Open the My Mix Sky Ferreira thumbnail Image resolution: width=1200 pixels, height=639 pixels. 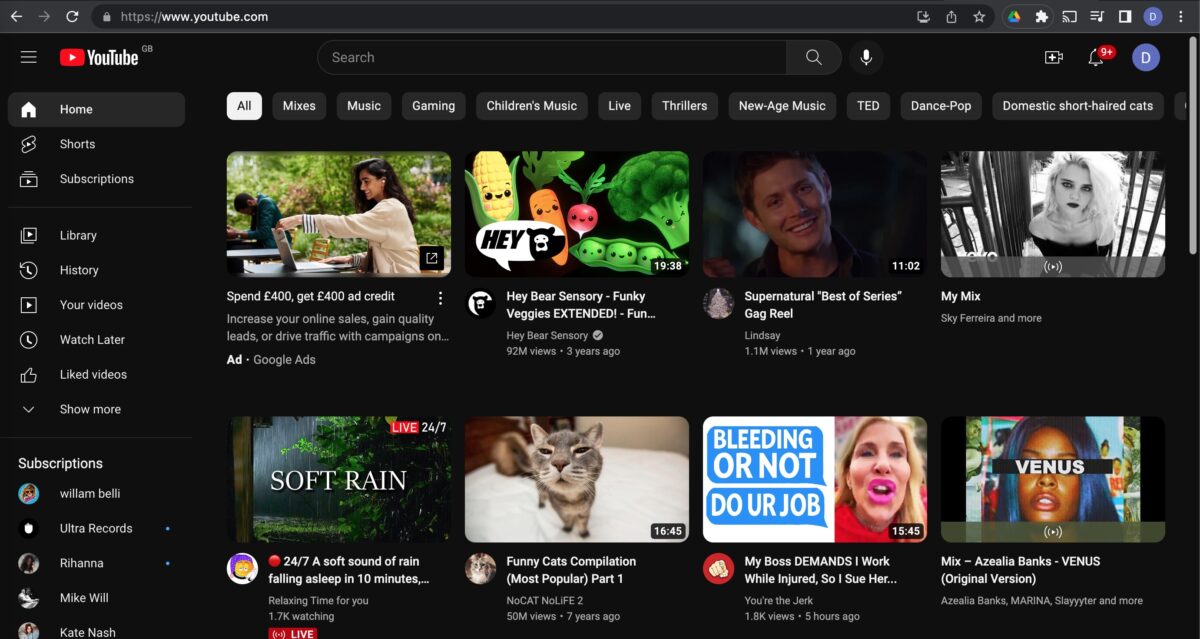pyautogui.click(x=1053, y=214)
